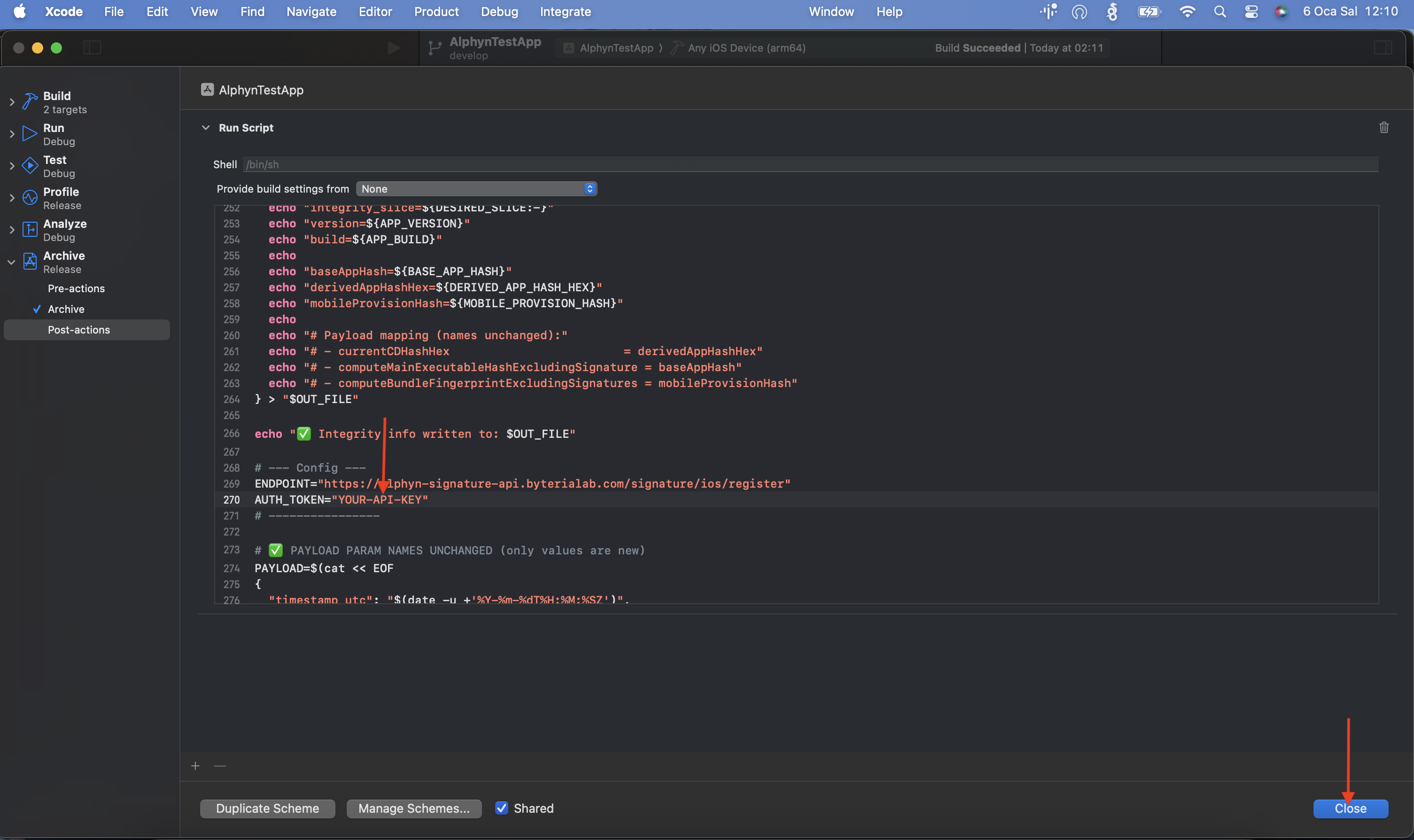The height and width of the screenshot is (840, 1414).
Task: Toggle the inspector panel icon in toolbar
Action: click(1383, 47)
